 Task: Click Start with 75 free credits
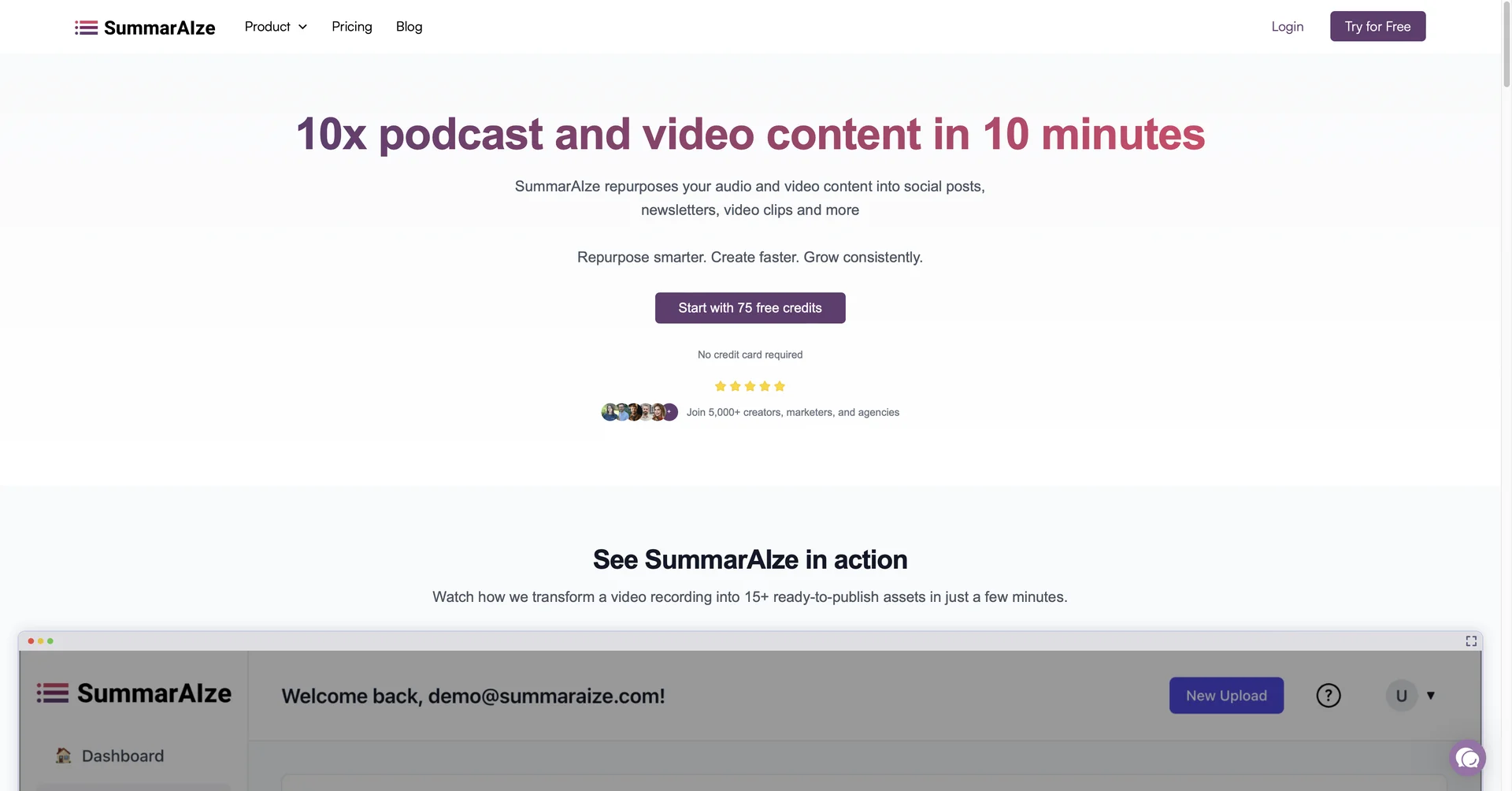point(750,308)
